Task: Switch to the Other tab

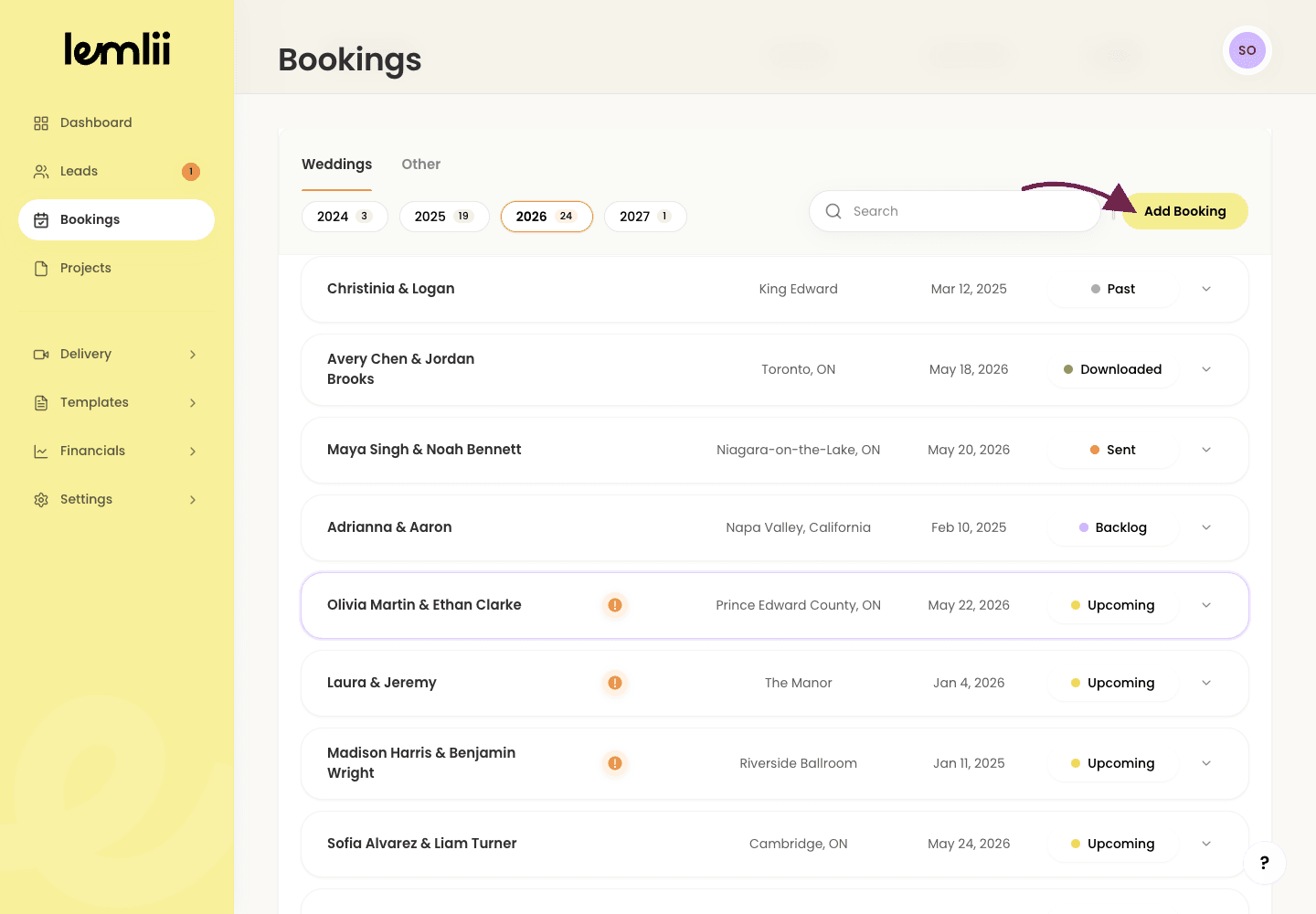Action: (x=421, y=165)
